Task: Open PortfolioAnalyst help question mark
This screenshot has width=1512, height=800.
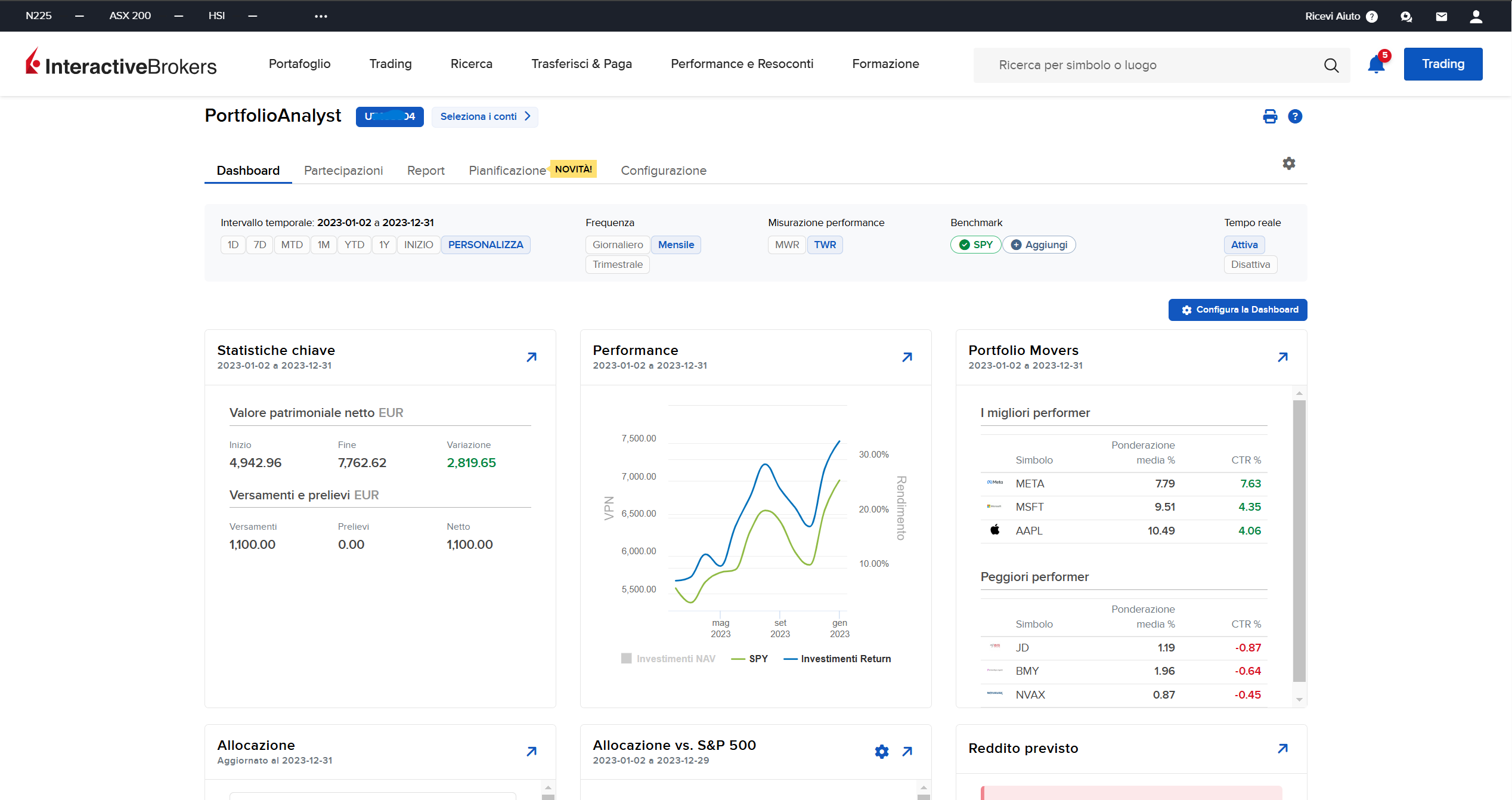Action: tap(1295, 116)
